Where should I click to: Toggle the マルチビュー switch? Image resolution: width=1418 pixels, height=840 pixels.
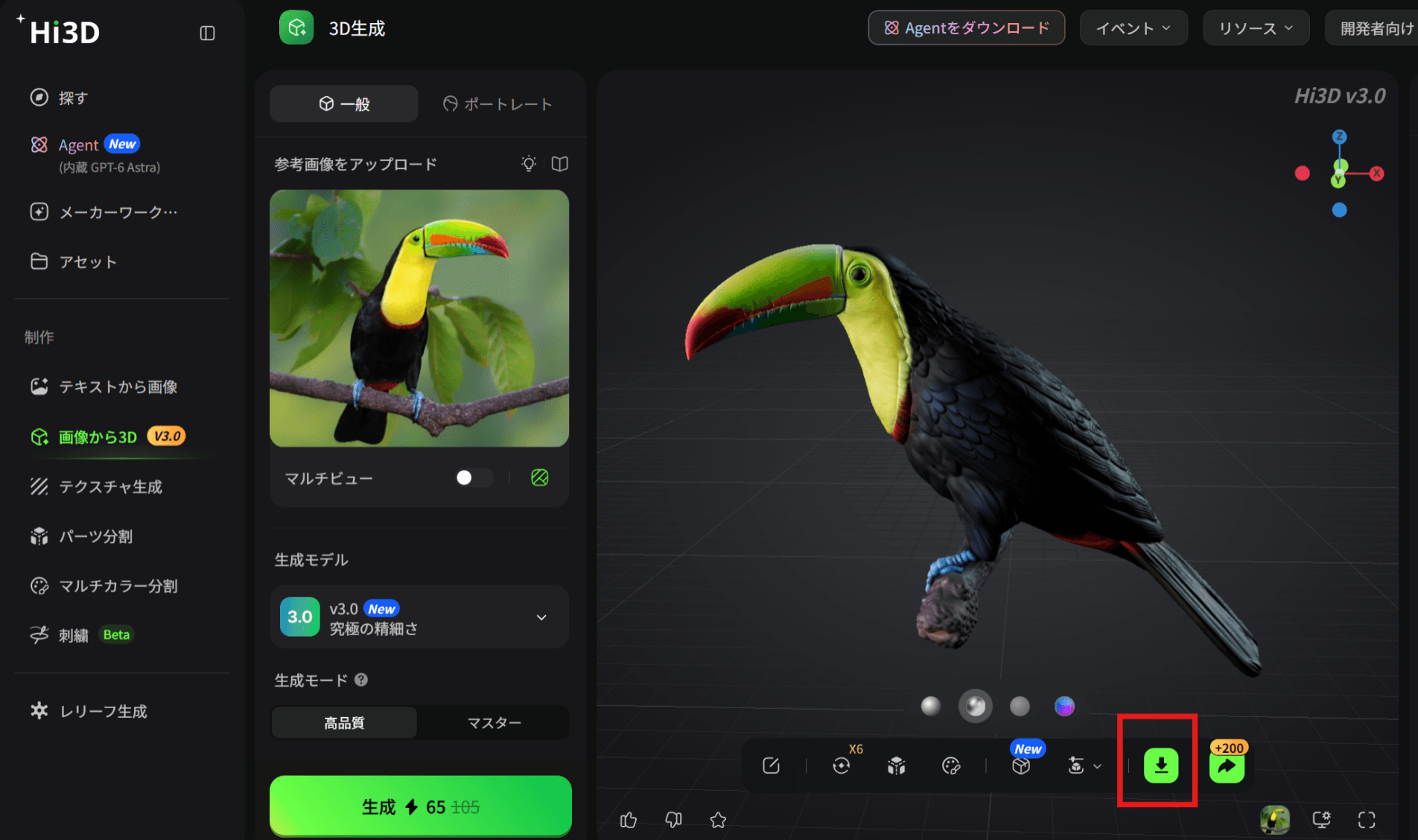point(474,477)
